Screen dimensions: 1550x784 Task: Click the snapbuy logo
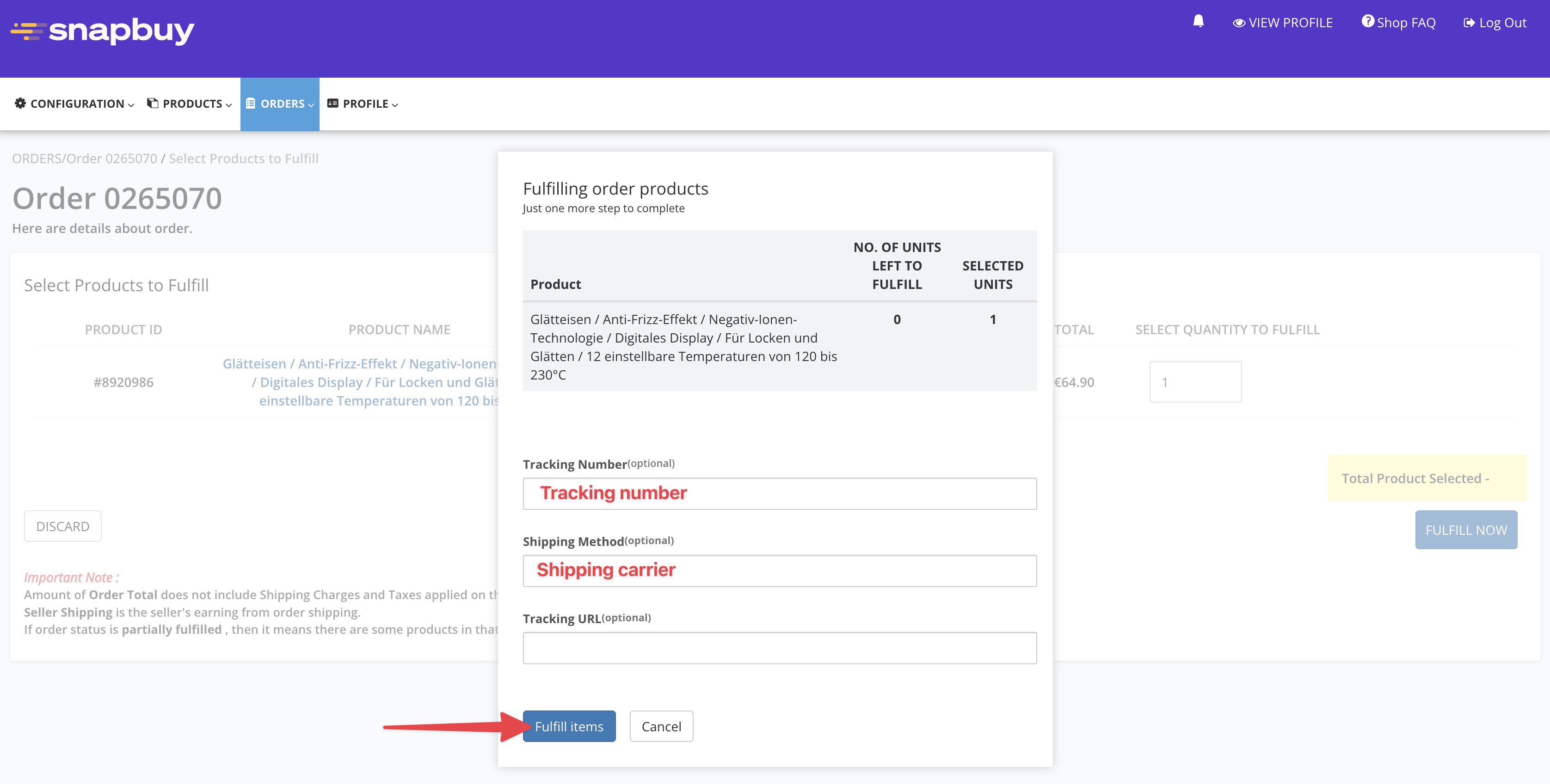point(102,30)
